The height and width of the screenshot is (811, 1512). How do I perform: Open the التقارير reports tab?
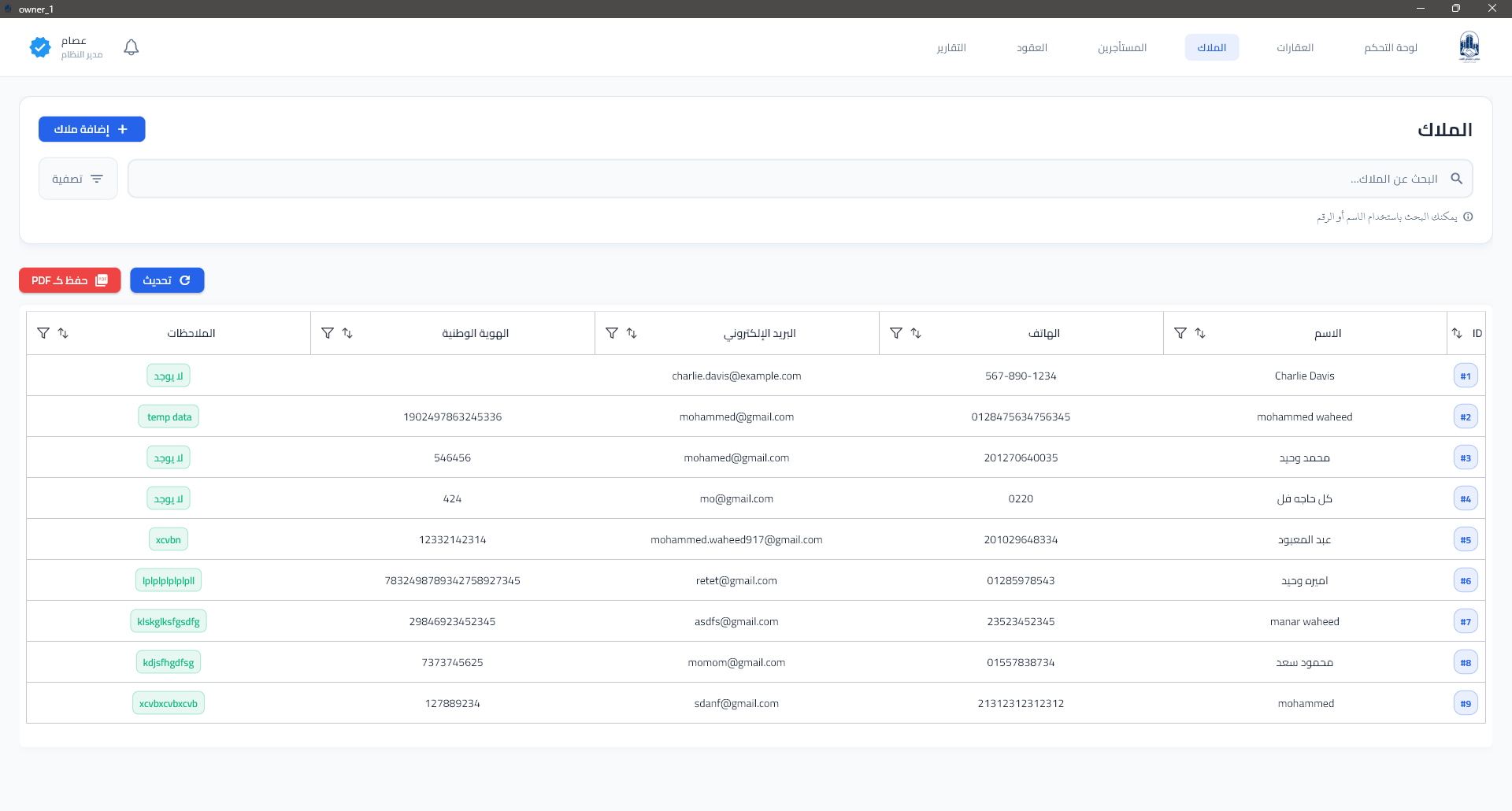tap(951, 47)
